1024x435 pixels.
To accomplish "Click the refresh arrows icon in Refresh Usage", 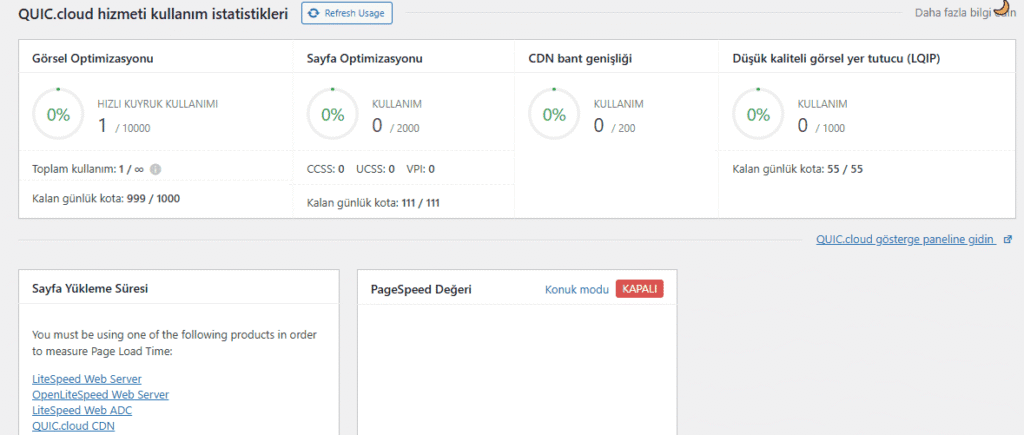I will click(315, 13).
